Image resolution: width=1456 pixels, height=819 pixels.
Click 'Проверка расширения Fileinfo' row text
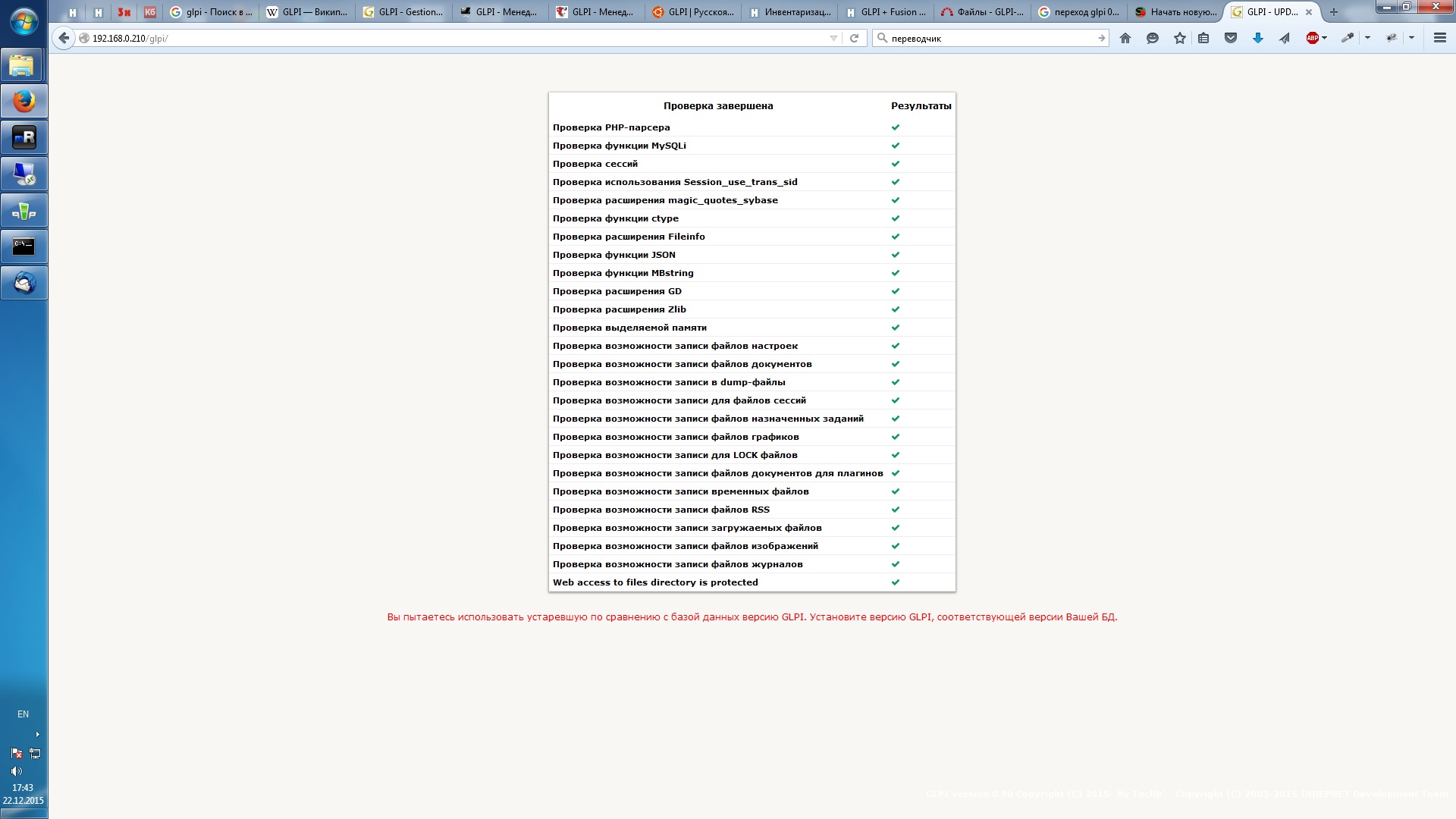pos(629,237)
